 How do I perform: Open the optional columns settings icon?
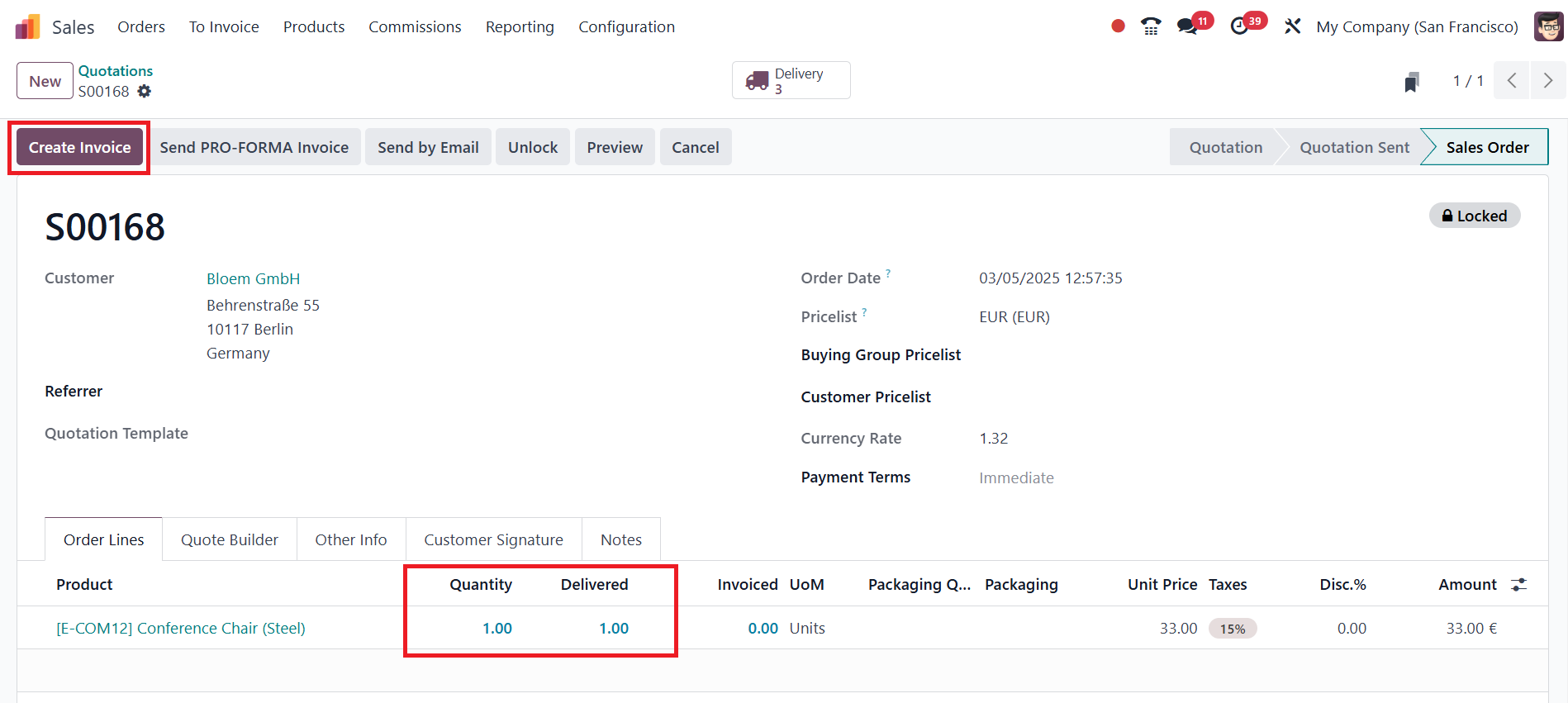[1518, 585]
